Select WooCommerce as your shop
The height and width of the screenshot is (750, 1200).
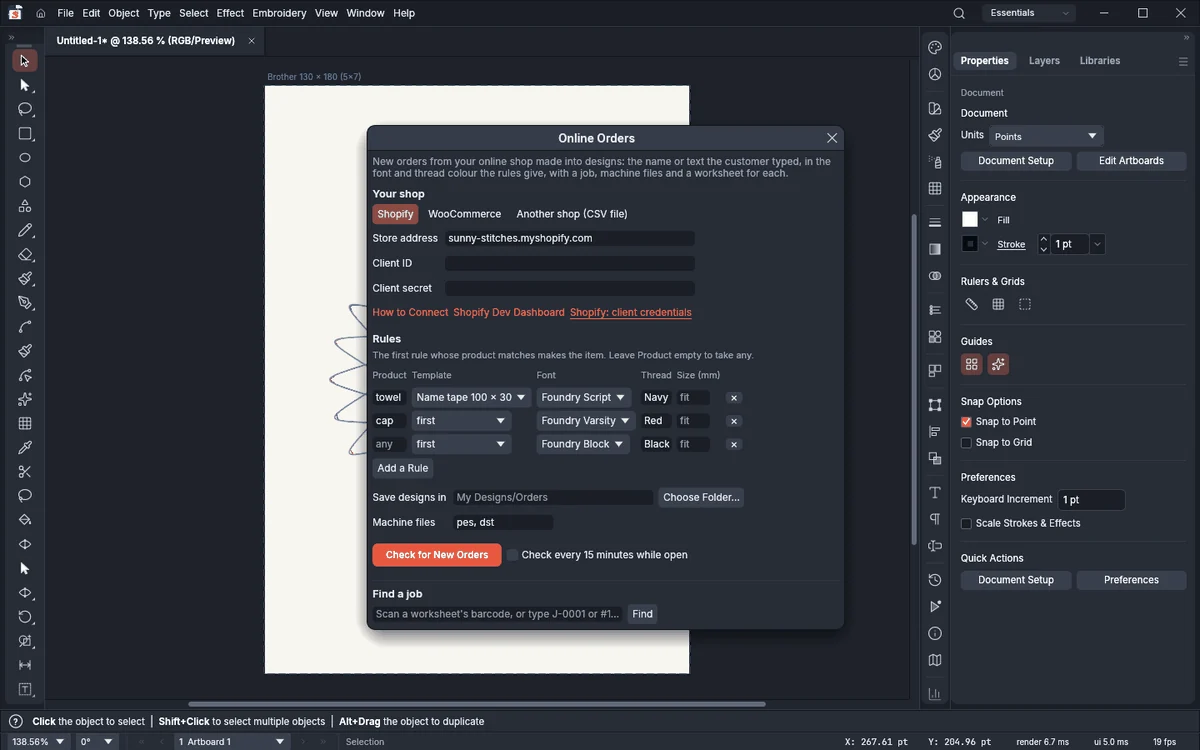point(465,214)
